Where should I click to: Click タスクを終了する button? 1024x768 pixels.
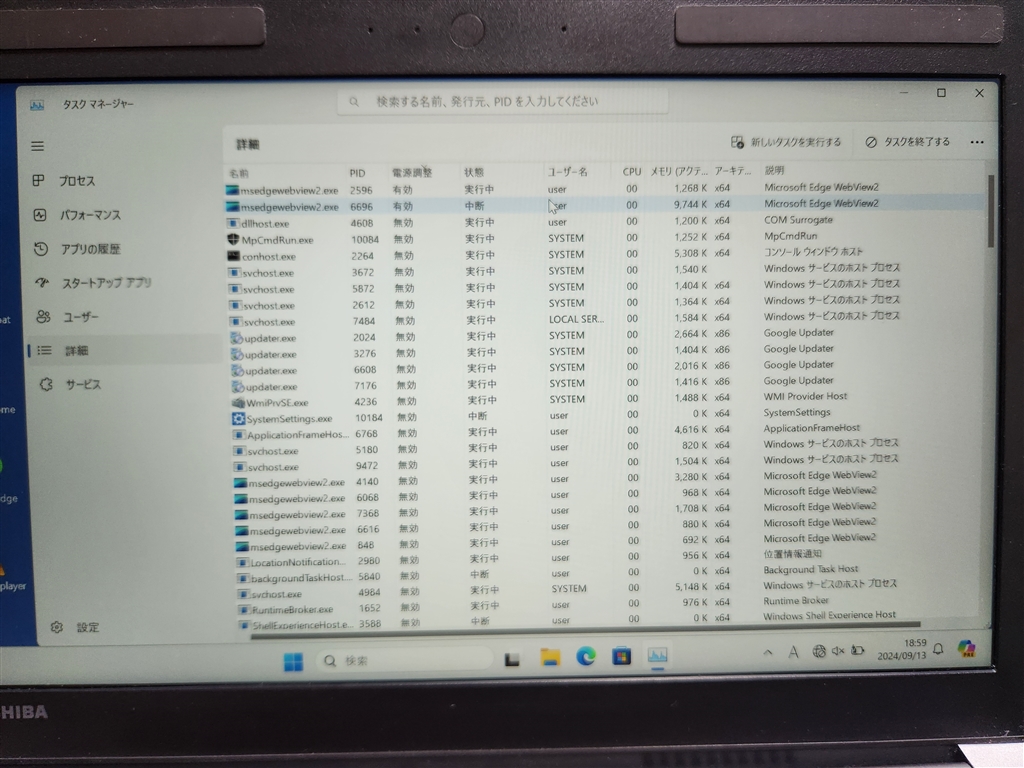pos(907,142)
